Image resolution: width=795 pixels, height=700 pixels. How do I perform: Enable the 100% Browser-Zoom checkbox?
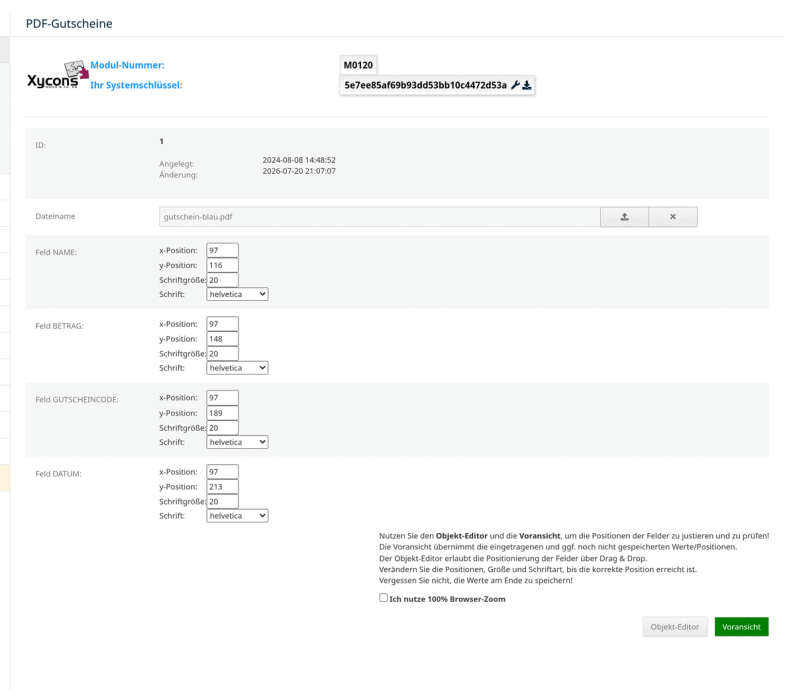[383, 598]
